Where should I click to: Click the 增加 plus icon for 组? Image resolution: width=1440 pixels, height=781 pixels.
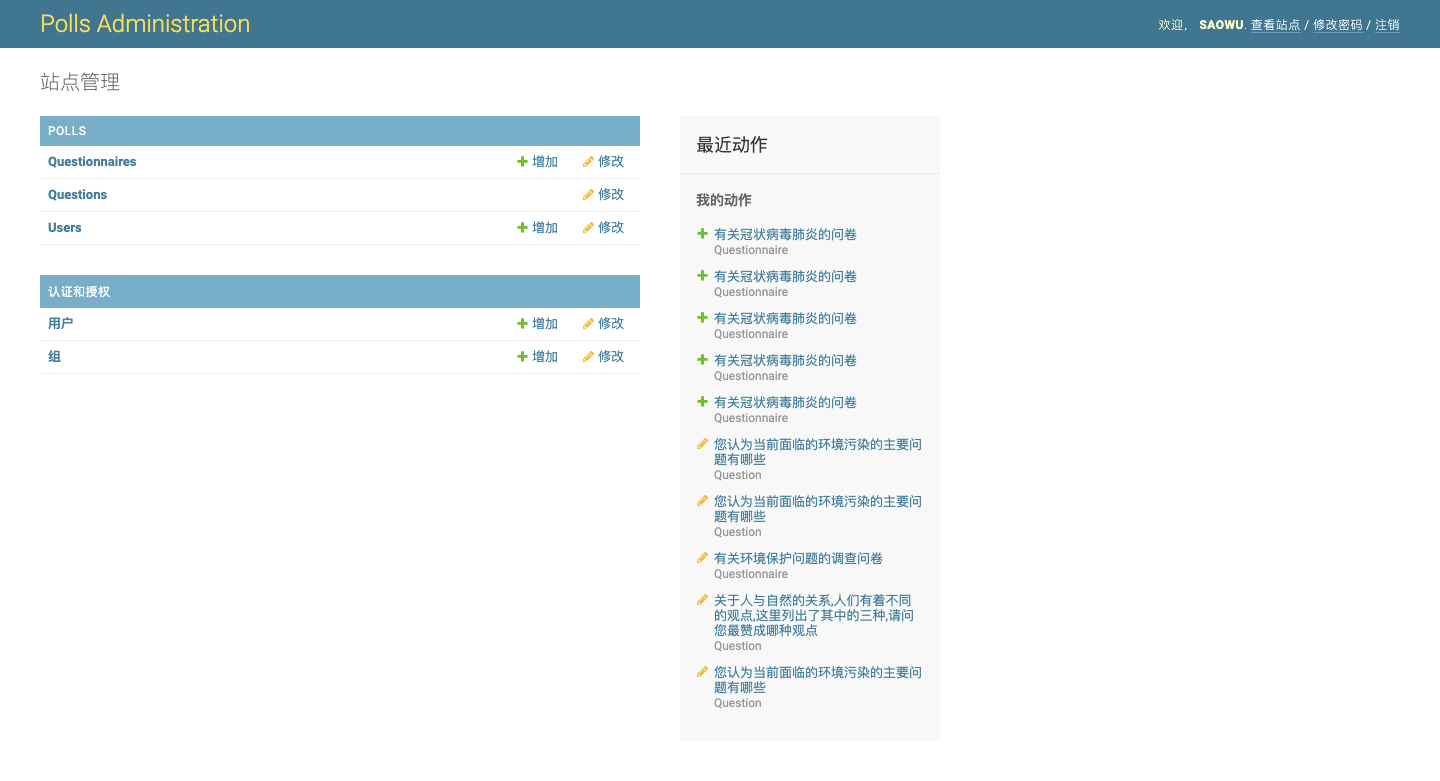521,356
